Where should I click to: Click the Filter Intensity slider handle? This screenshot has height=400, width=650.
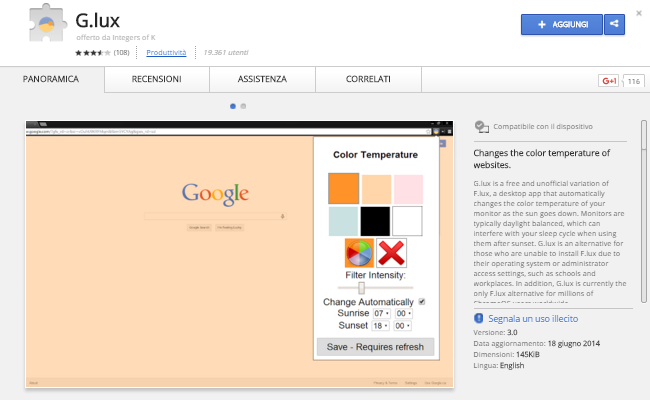[x=361, y=288]
